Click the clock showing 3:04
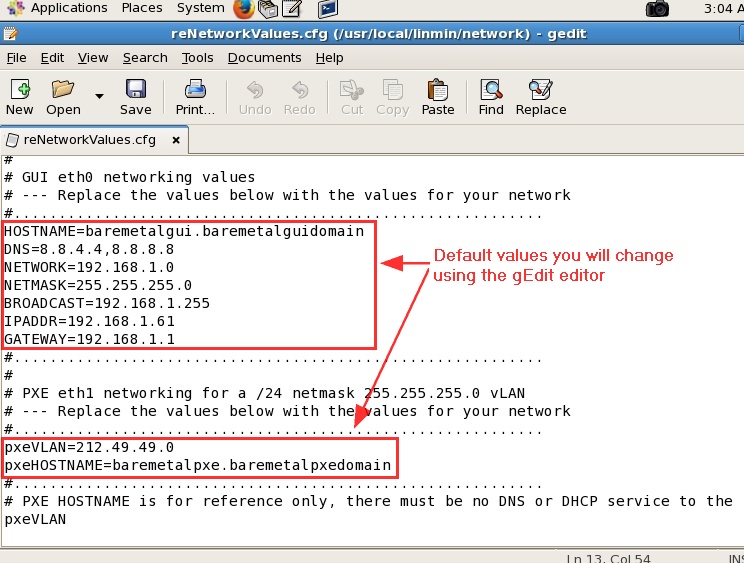 723,9
